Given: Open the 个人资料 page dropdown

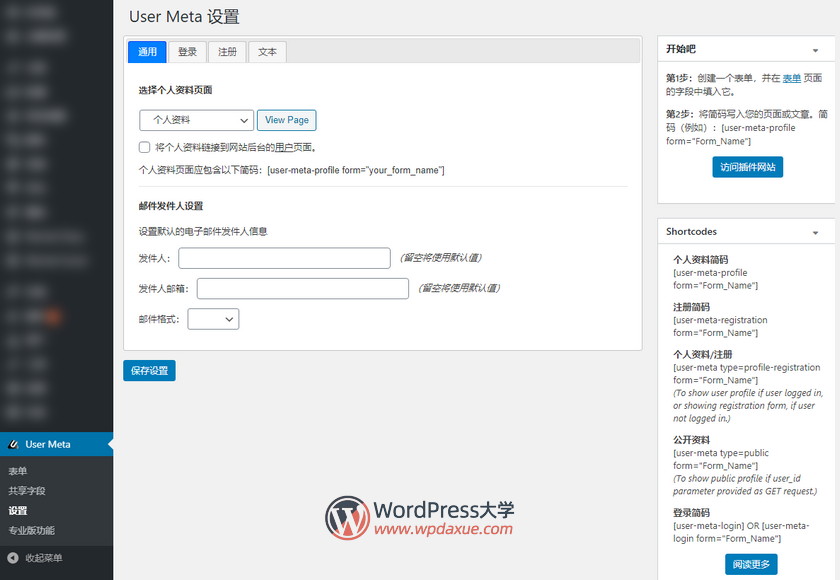Looking at the screenshot, I should coord(196,120).
